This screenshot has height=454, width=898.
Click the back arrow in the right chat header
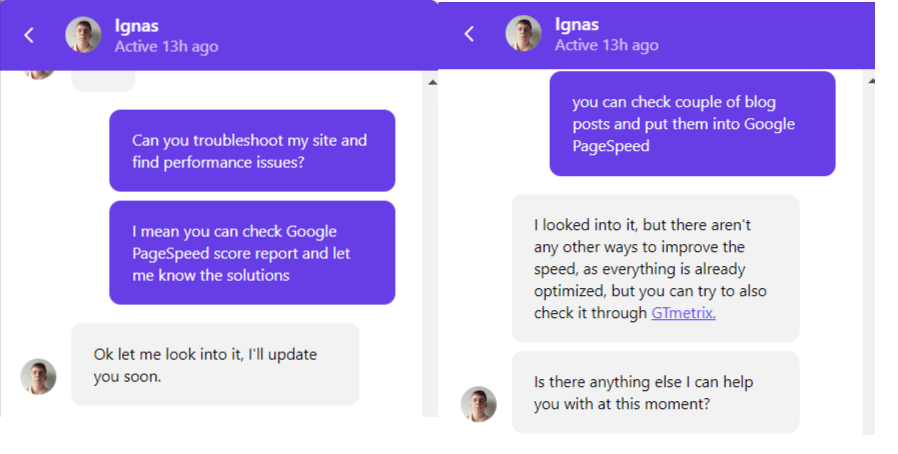click(469, 34)
